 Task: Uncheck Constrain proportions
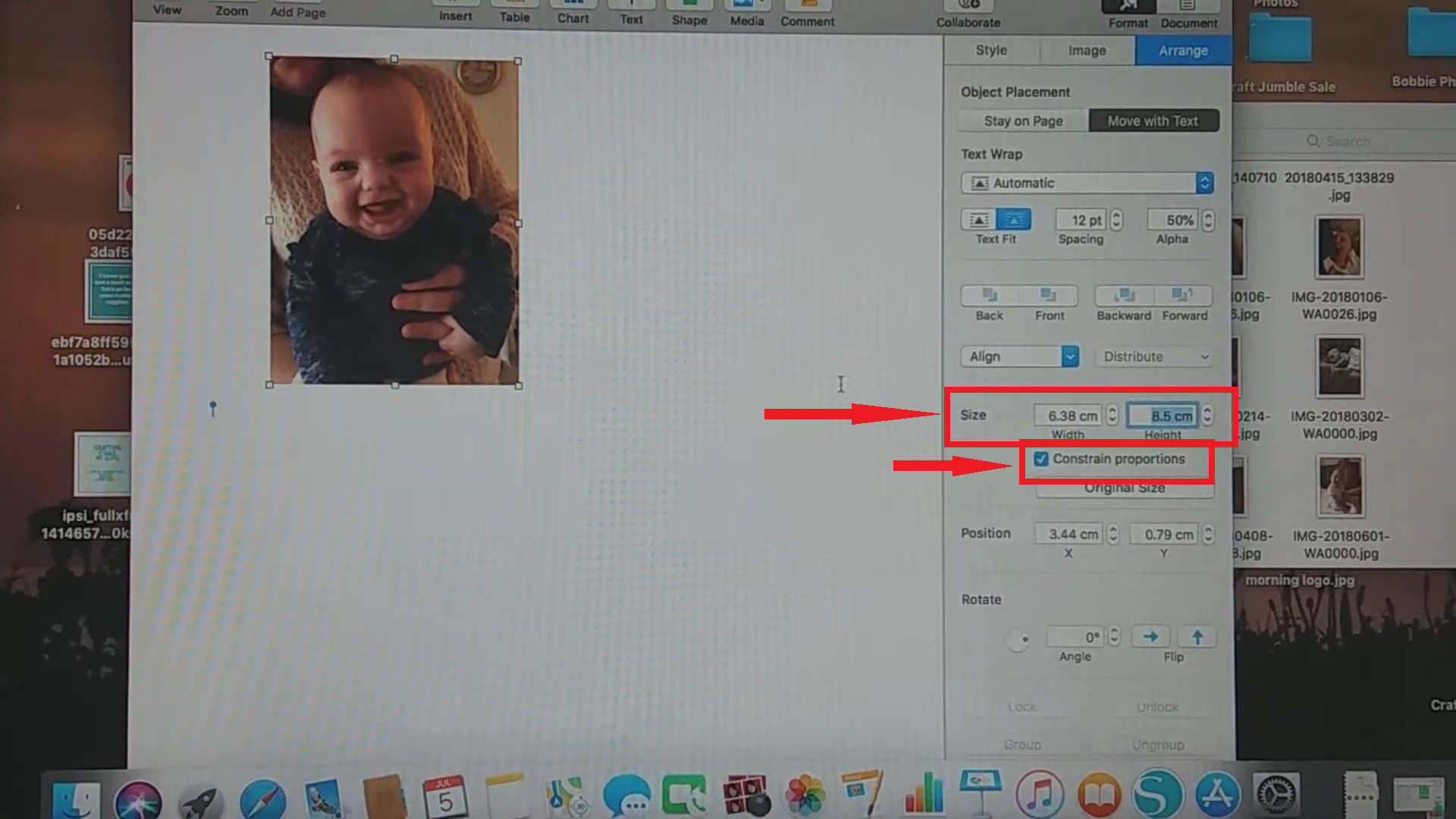click(1040, 459)
